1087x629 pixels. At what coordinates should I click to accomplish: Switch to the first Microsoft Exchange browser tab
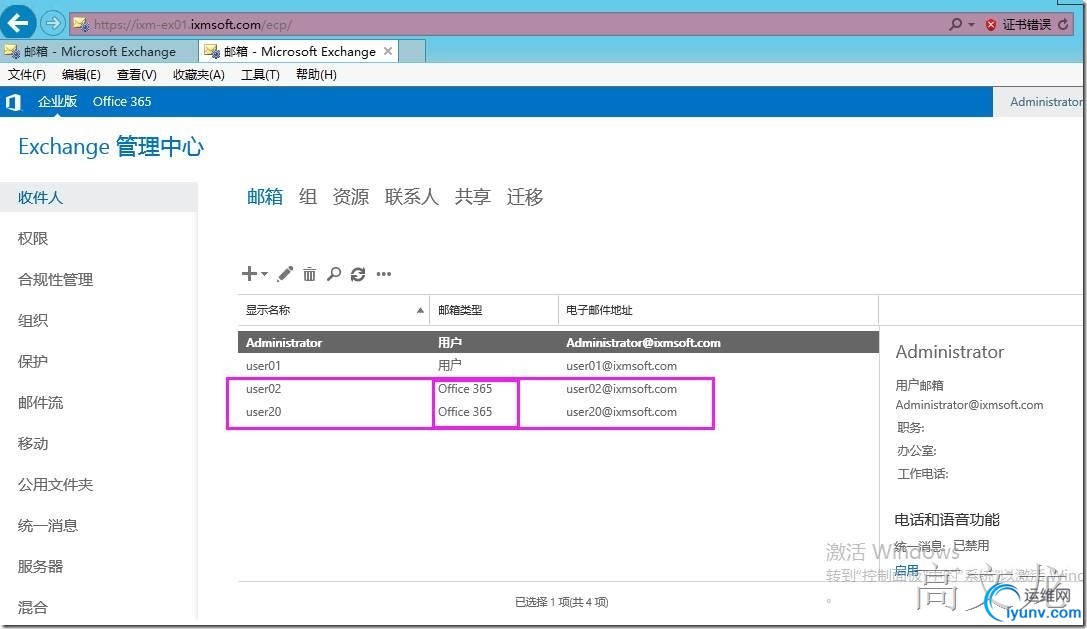[x=99, y=51]
